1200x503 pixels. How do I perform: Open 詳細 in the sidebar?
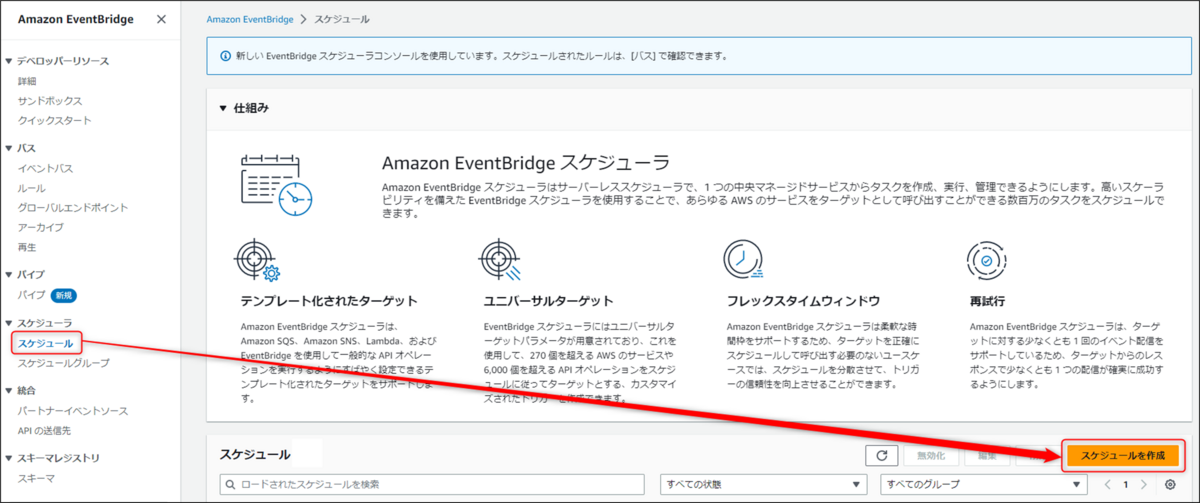(x=27, y=81)
